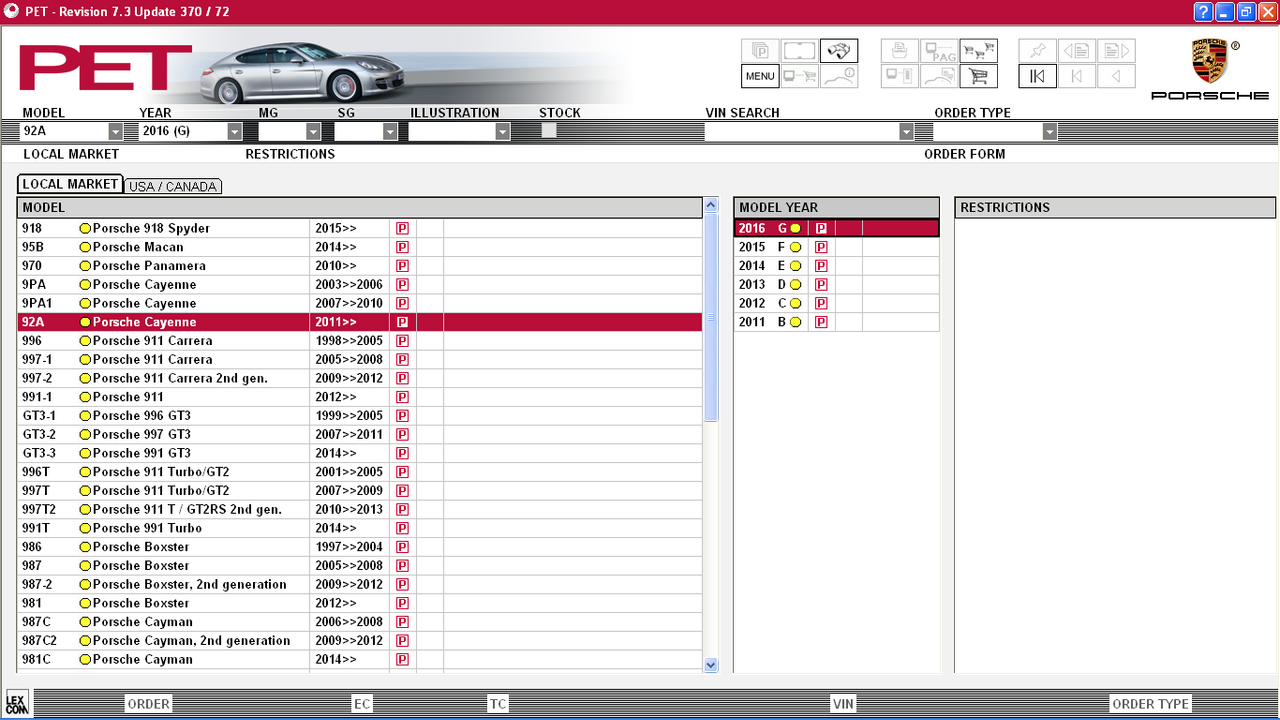
Task: Expand the YEAR dropdown showing 2016 (G)
Action: (235, 131)
